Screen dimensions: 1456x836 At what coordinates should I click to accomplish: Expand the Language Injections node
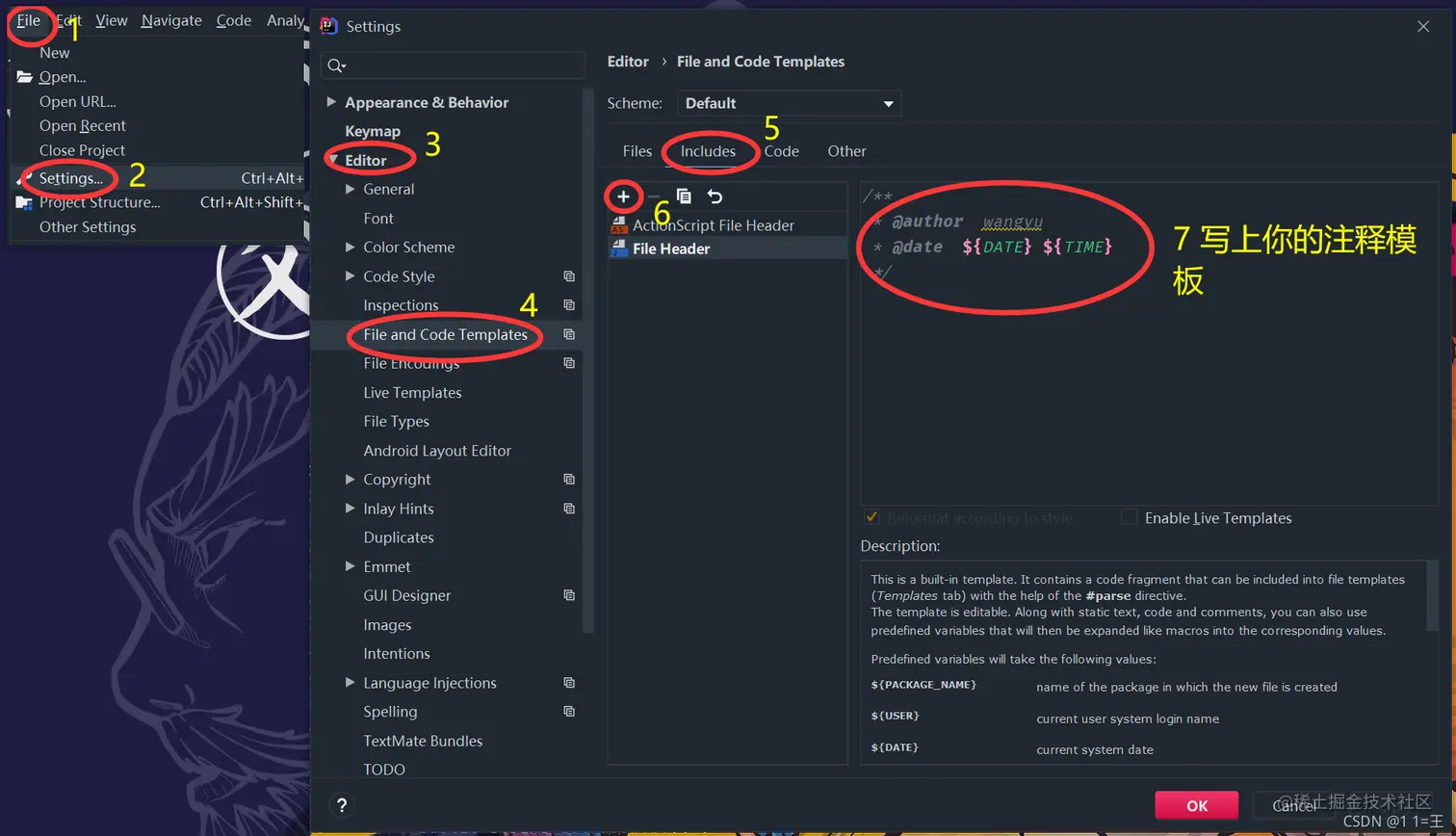[351, 683]
